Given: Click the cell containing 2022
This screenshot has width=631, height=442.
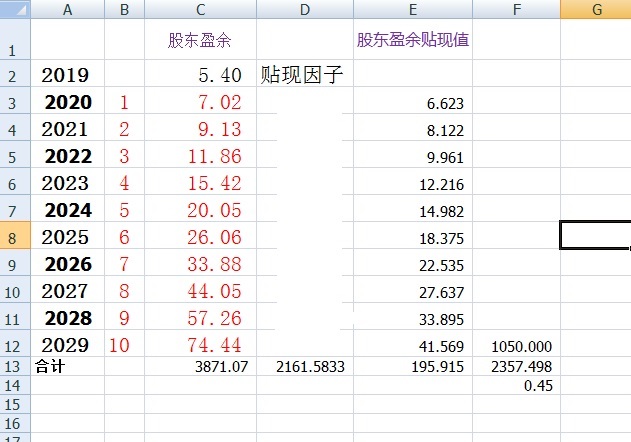Looking at the screenshot, I should (68, 154).
